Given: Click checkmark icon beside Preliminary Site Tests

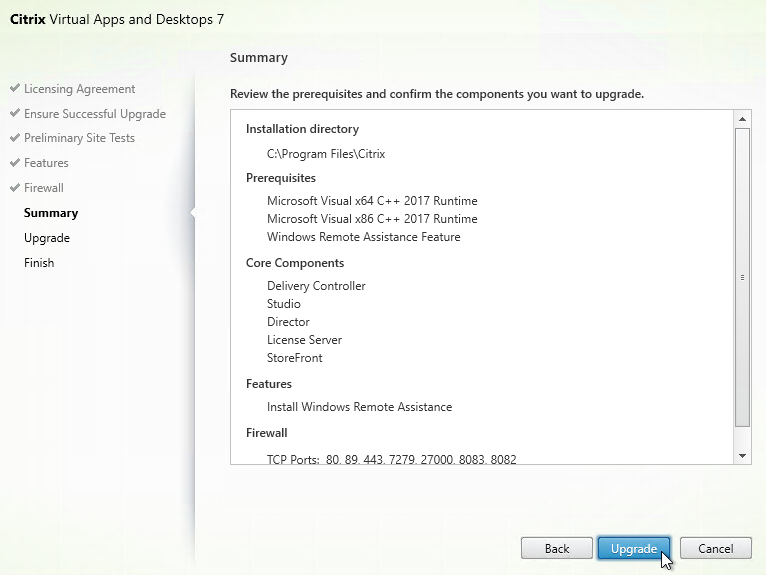Looking at the screenshot, I should click(15, 138).
